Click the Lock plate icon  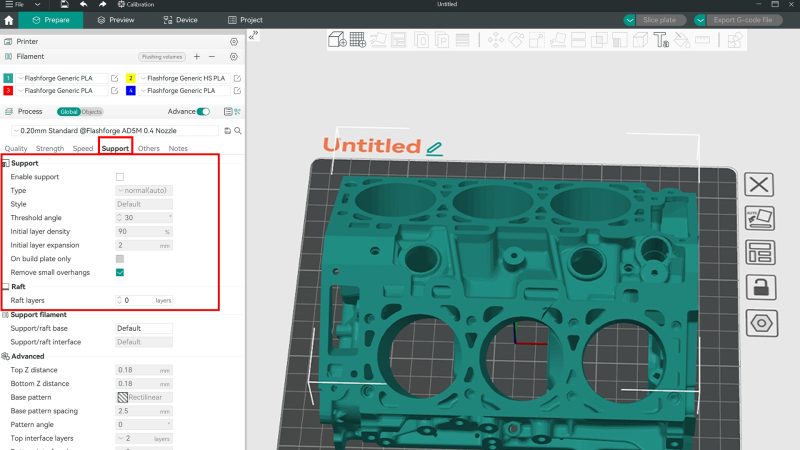tap(761, 287)
